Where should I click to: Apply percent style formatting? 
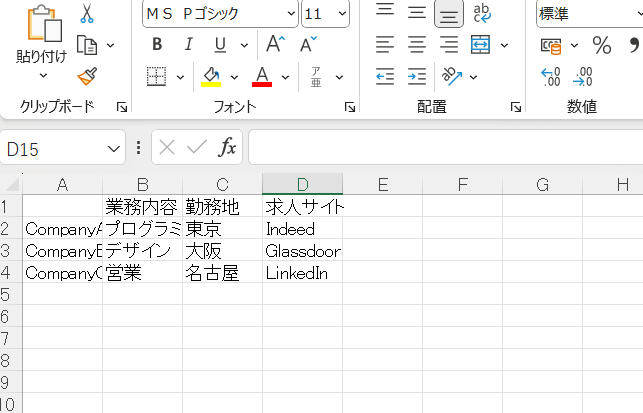coord(602,45)
